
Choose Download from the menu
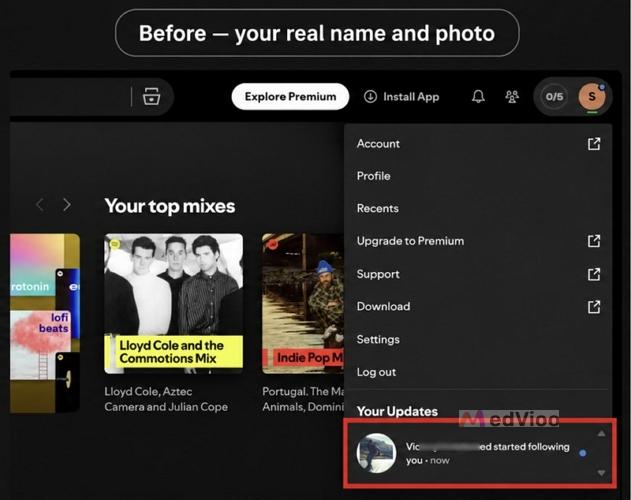pos(478,307)
